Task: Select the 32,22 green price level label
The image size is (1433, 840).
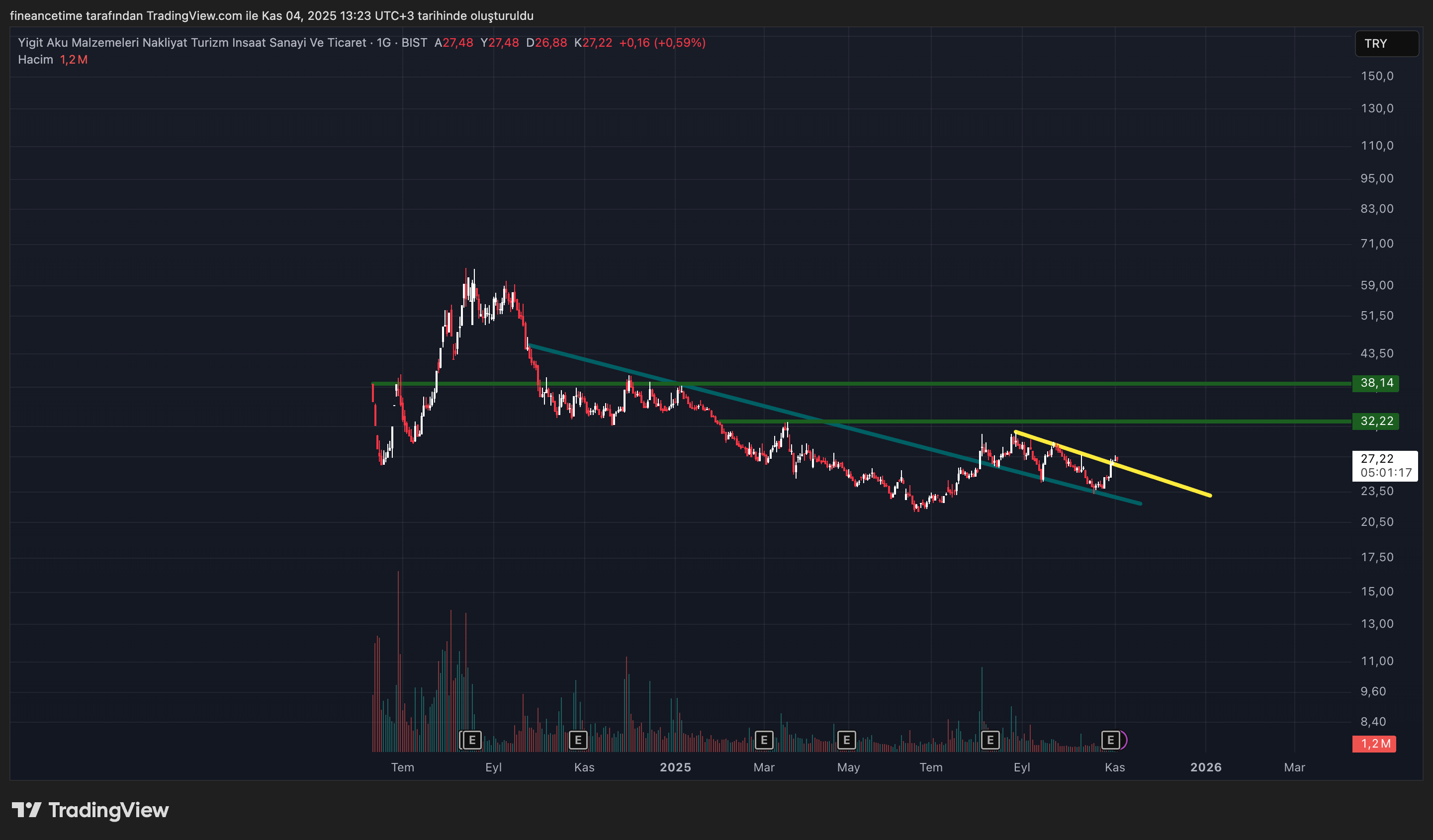Action: click(x=1376, y=421)
